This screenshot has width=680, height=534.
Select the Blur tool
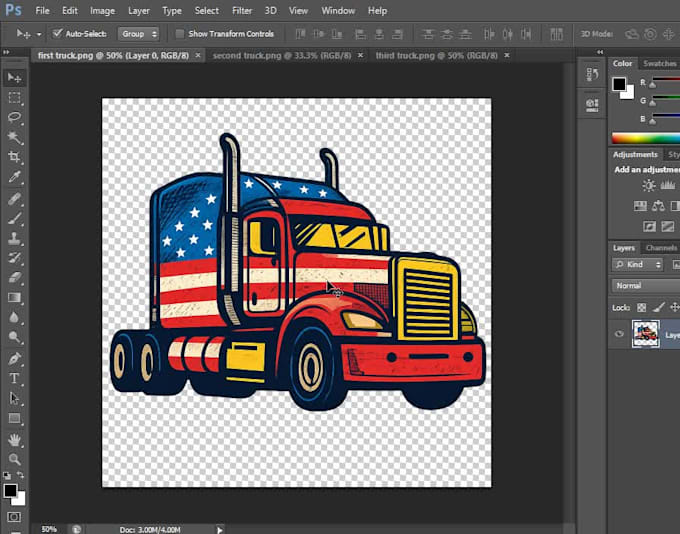(x=14, y=317)
